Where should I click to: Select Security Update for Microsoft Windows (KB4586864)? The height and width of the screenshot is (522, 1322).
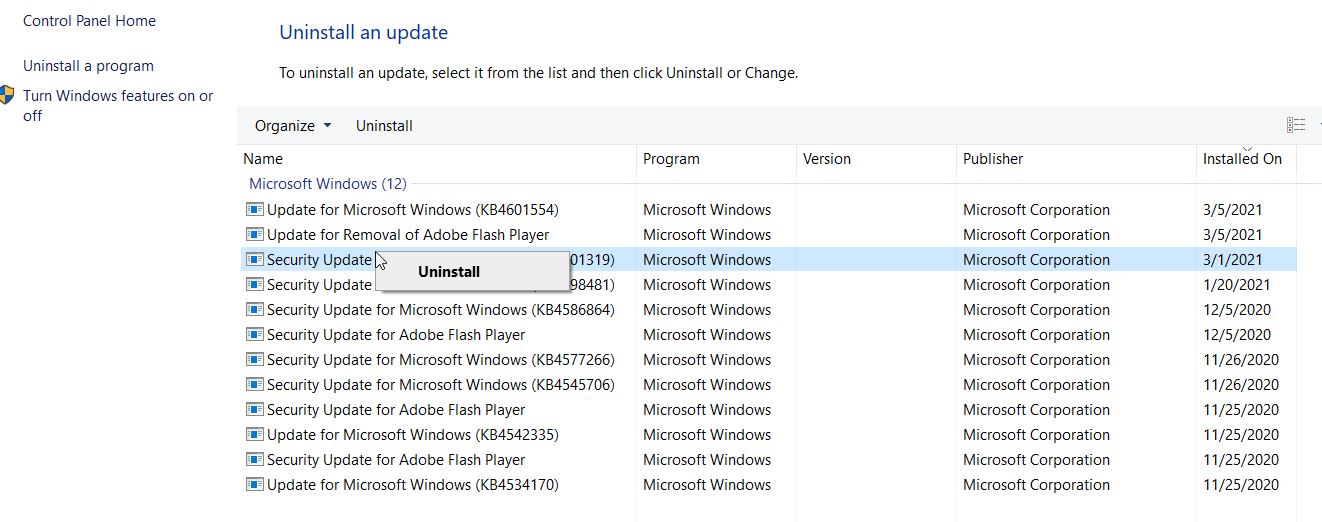(441, 310)
